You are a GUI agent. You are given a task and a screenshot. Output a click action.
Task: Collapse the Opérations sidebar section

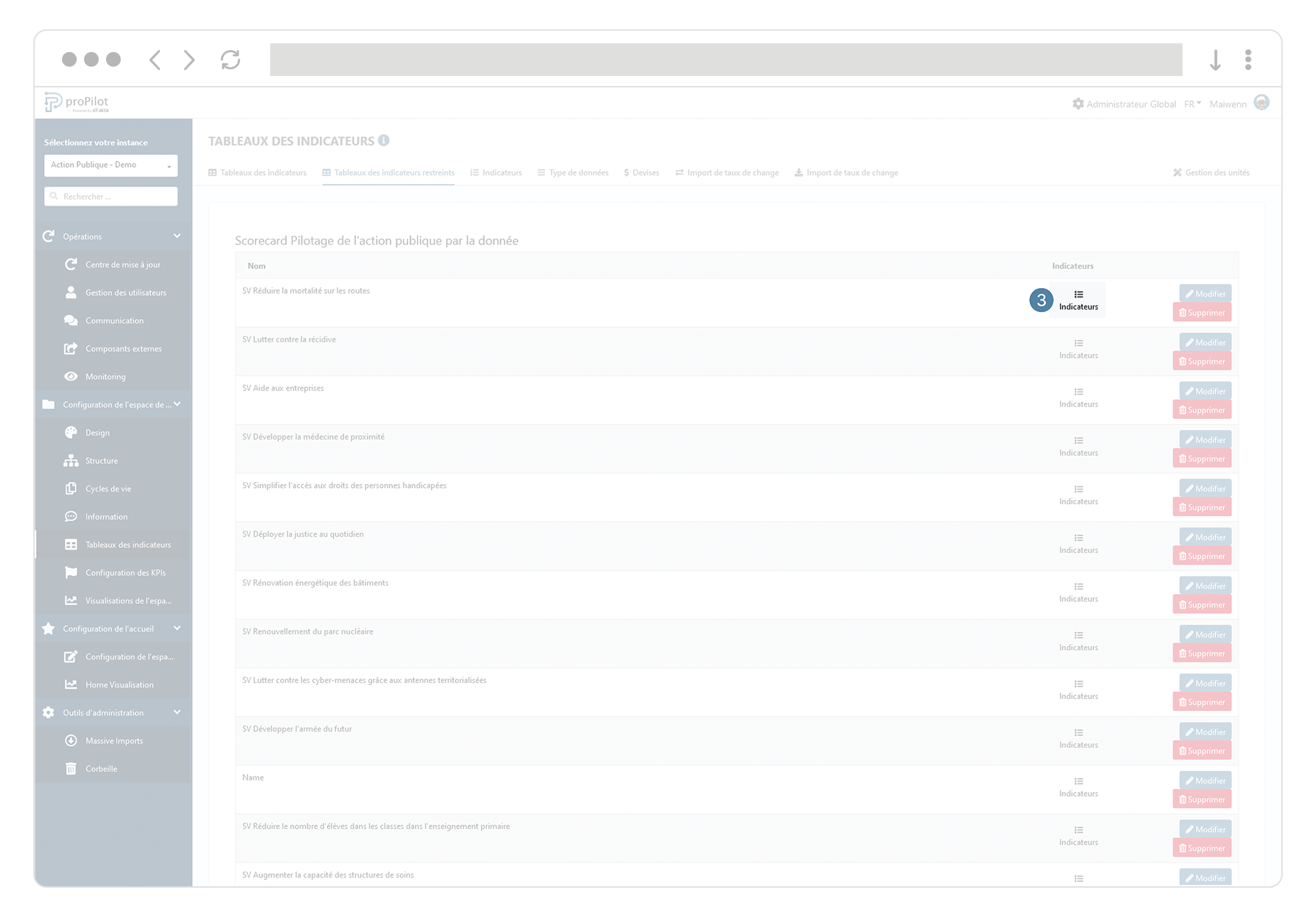[177, 236]
